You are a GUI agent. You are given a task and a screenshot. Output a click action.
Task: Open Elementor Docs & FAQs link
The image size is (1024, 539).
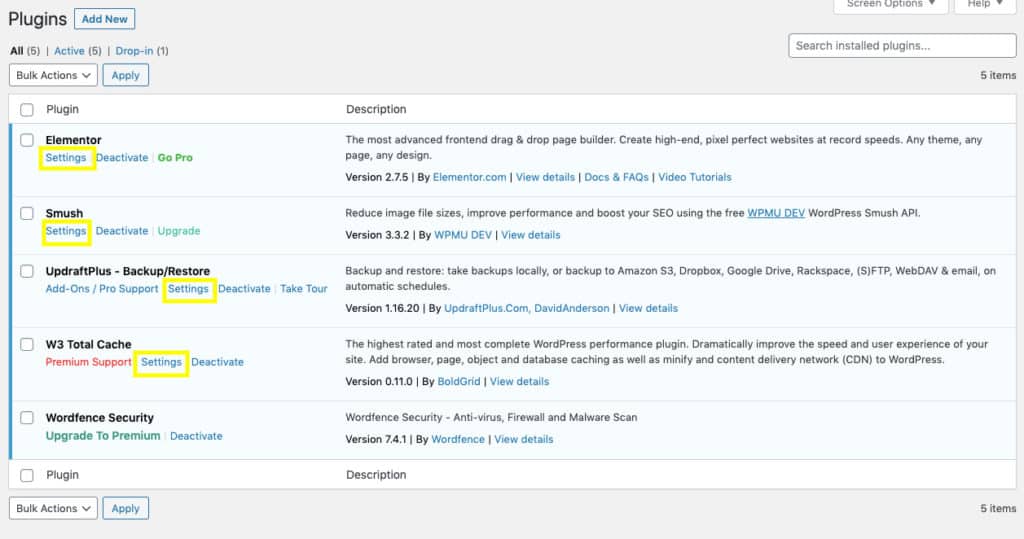(x=616, y=177)
